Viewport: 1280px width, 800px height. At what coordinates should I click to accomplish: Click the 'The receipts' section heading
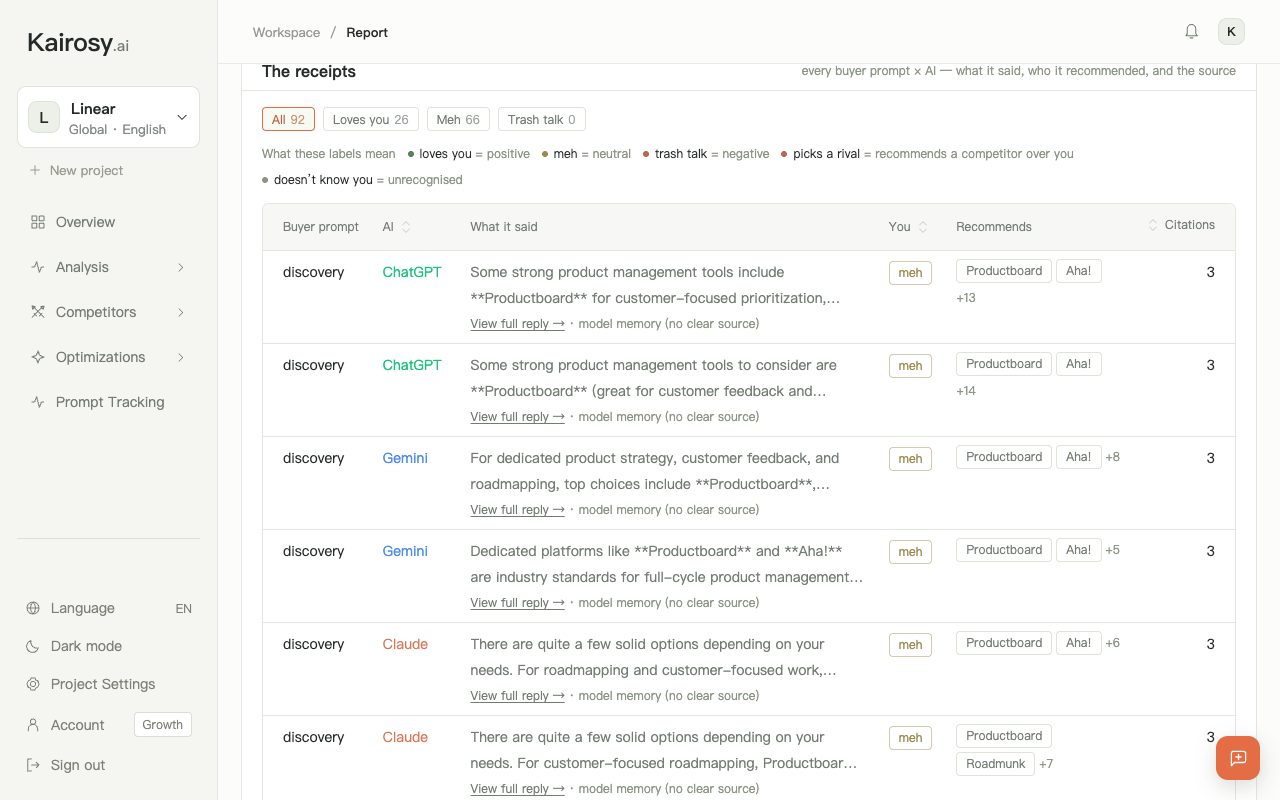coord(309,71)
